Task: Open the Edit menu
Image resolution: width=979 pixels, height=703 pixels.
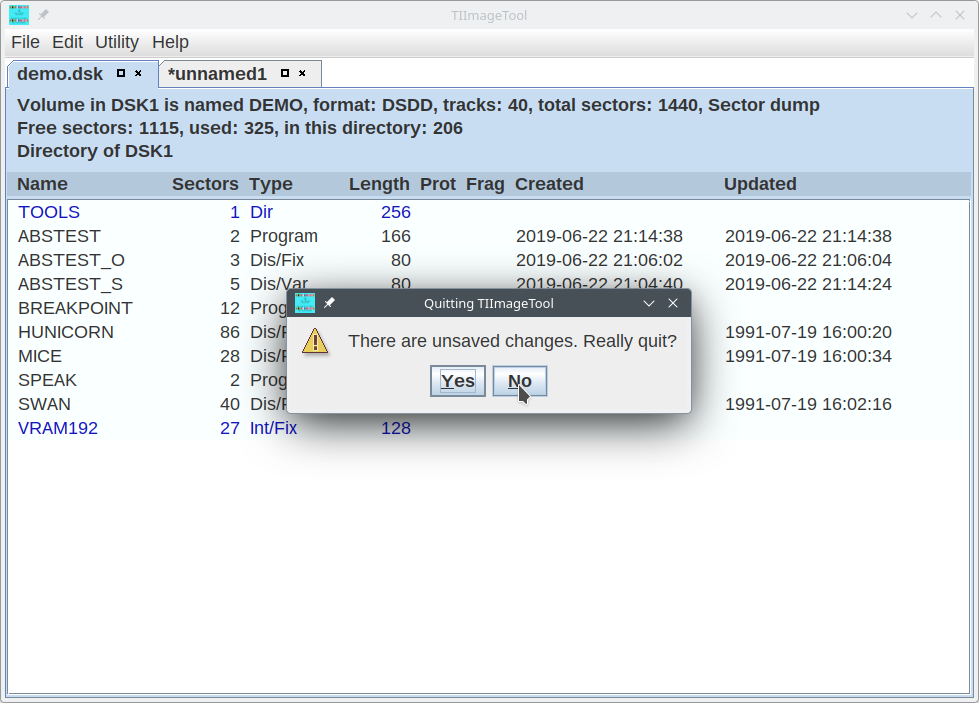Action: click(x=68, y=42)
